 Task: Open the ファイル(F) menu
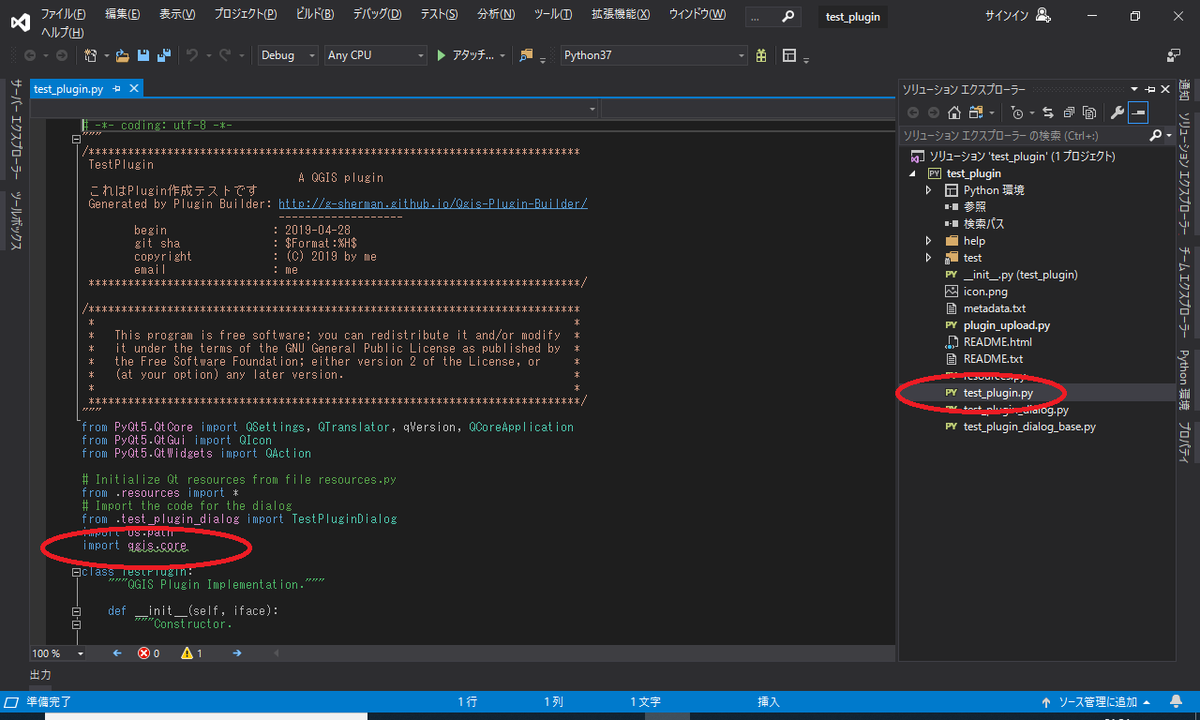63,14
